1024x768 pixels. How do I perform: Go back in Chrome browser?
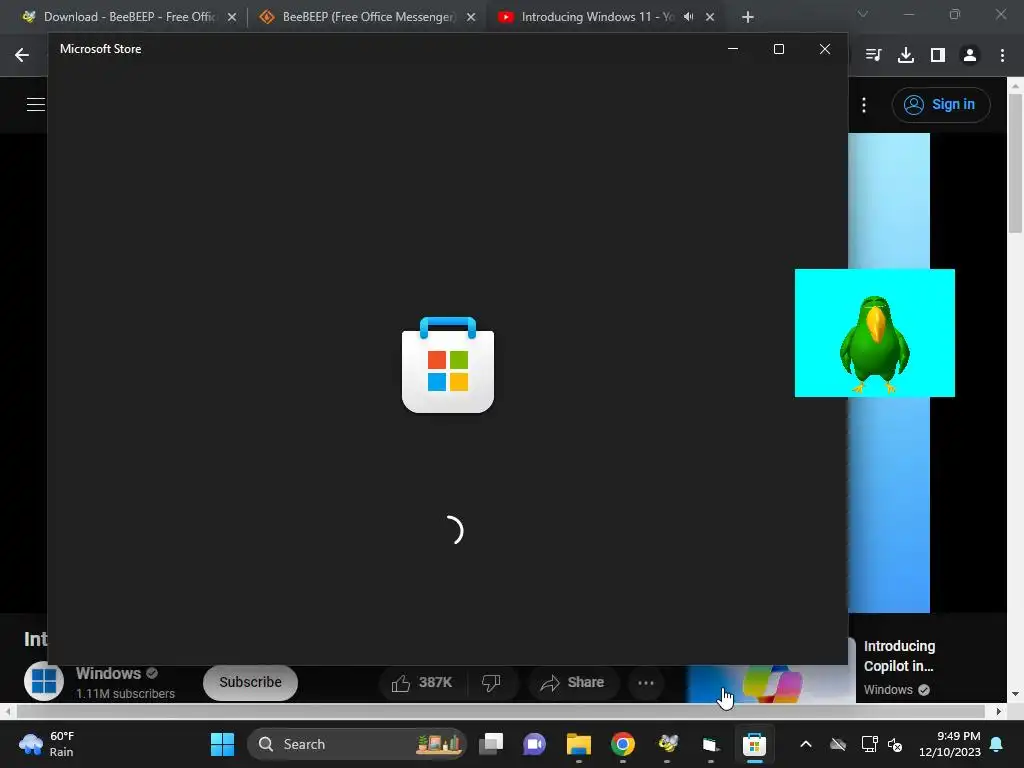pyautogui.click(x=22, y=55)
